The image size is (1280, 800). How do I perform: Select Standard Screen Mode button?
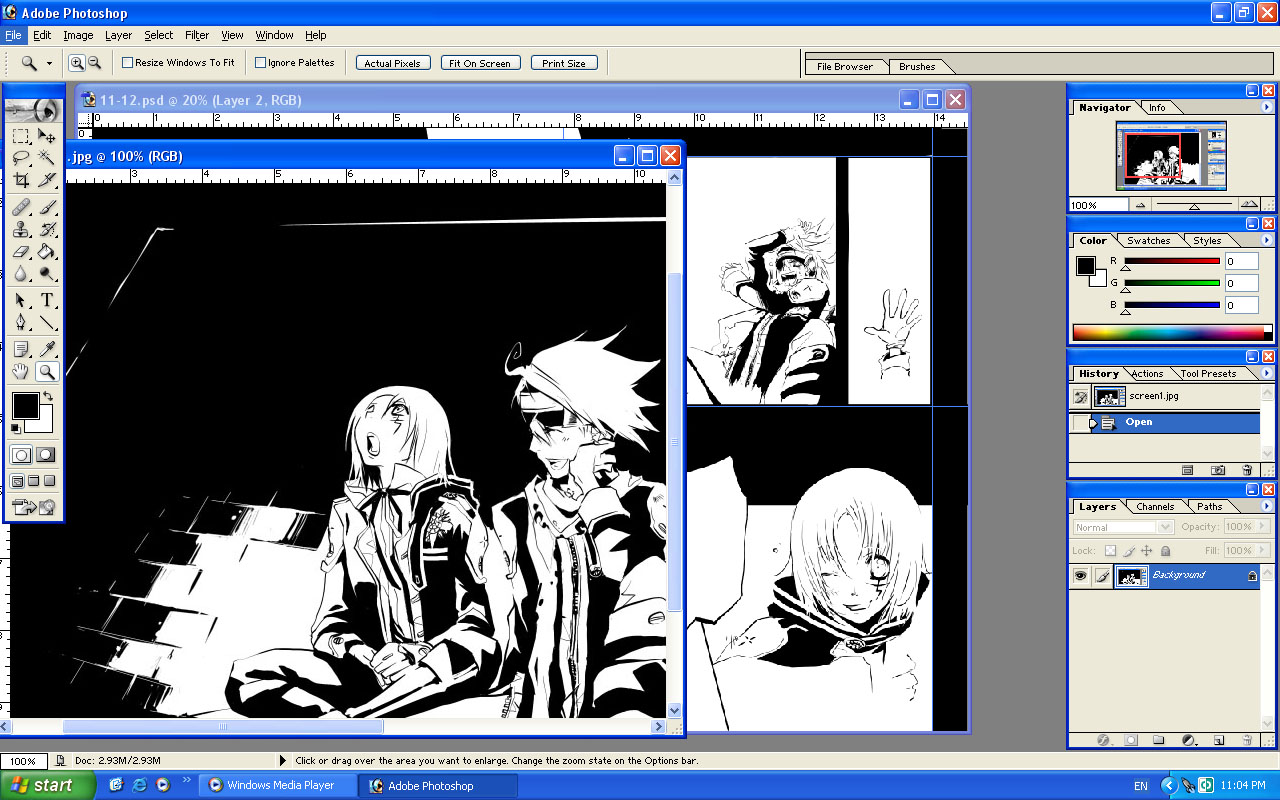[17, 481]
